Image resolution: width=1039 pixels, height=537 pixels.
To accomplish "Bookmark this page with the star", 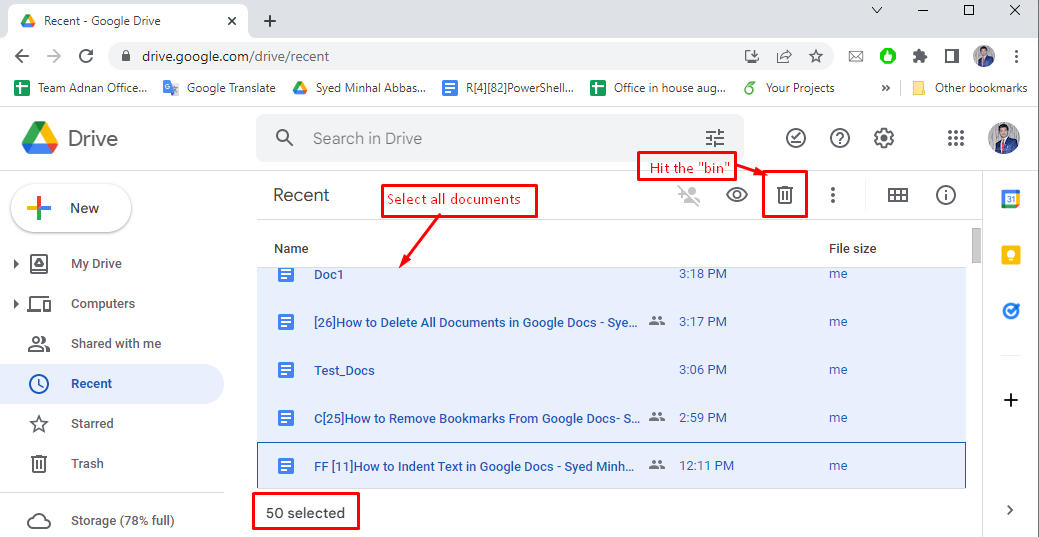I will tap(816, 56).
